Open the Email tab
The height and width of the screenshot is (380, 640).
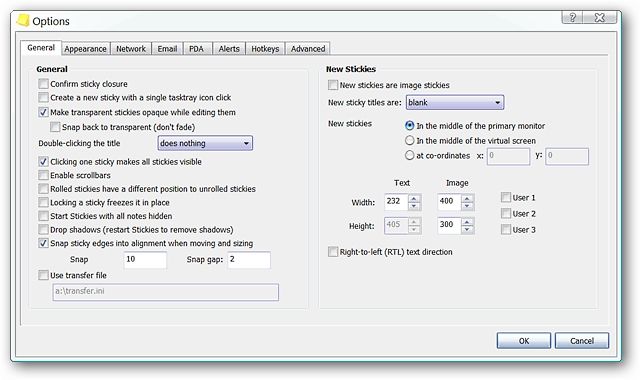pyautogui.click(x=167, y=49)
